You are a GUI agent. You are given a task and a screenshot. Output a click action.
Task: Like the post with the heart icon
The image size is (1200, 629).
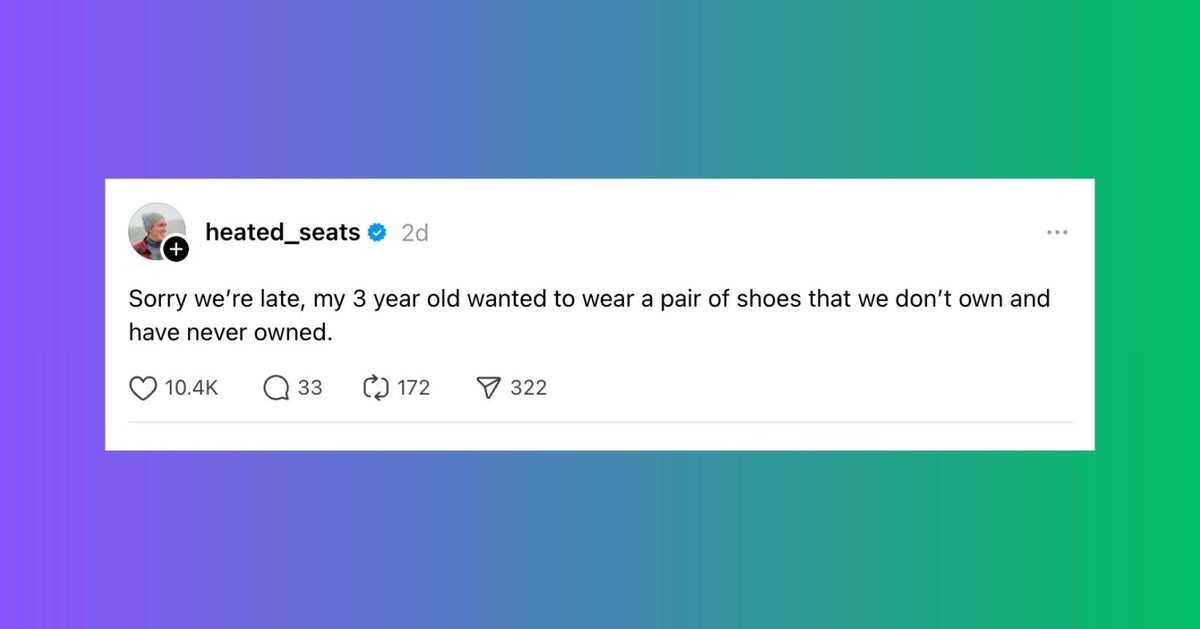(144, 388)
